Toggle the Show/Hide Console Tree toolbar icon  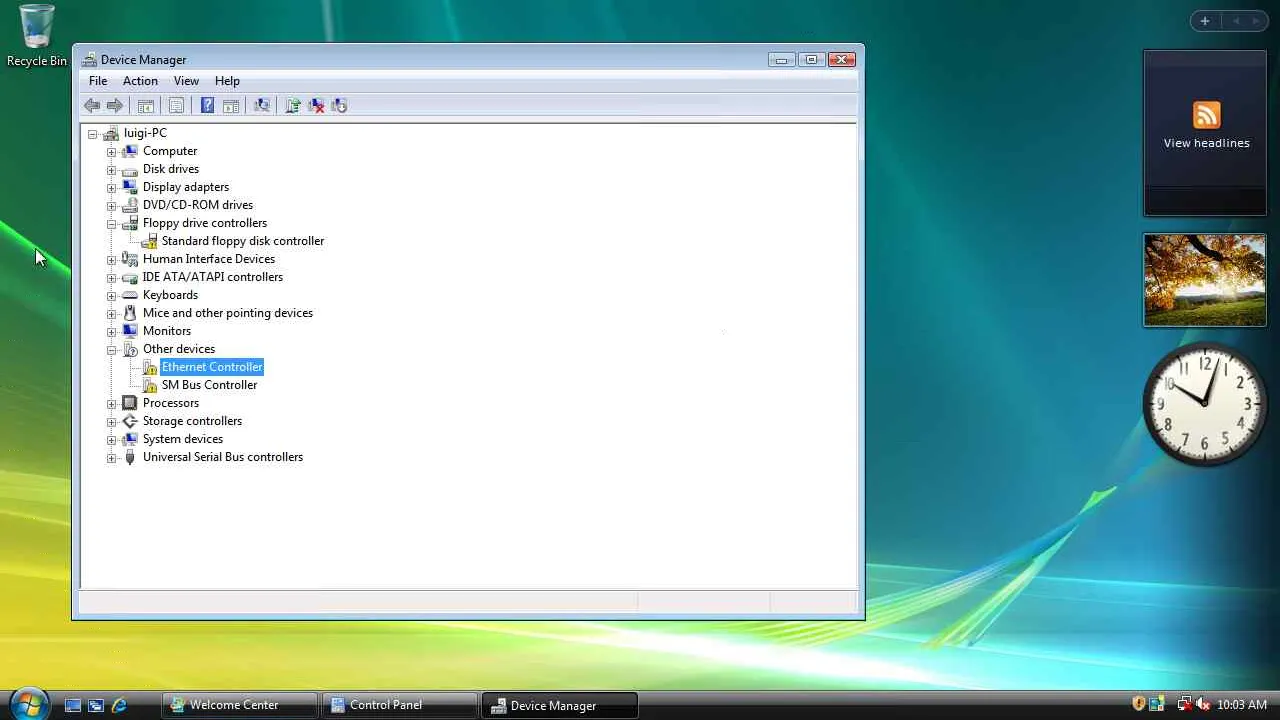(x=146, y=106)
